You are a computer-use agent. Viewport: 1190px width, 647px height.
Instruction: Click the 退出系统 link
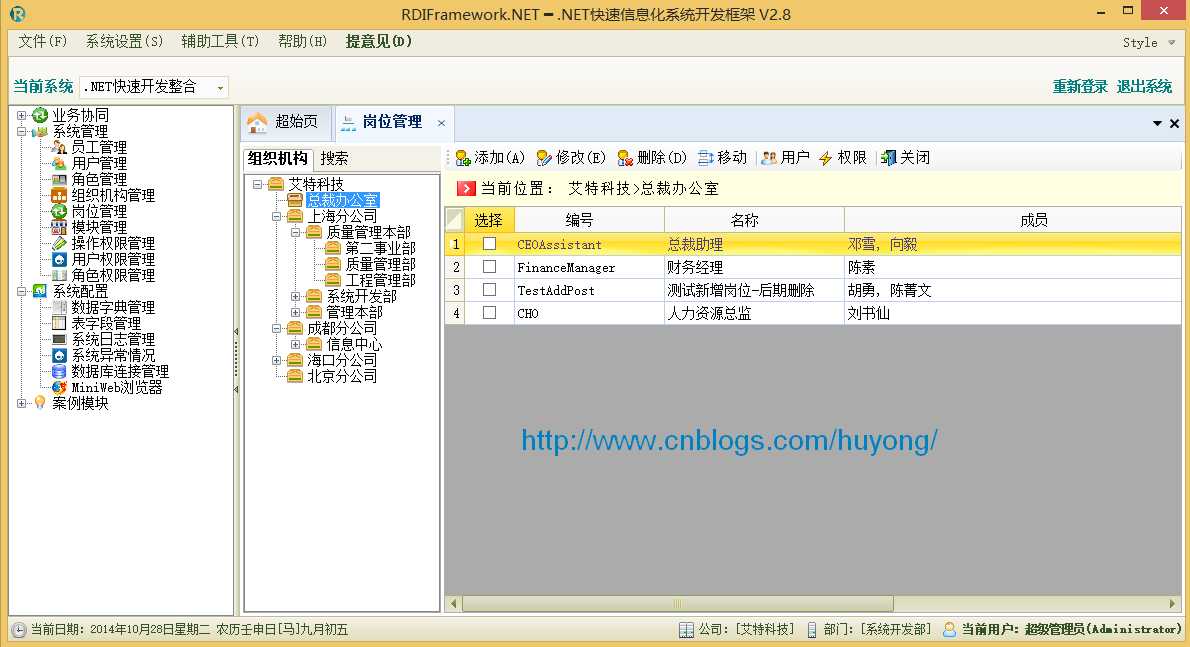coord(1144,86)
